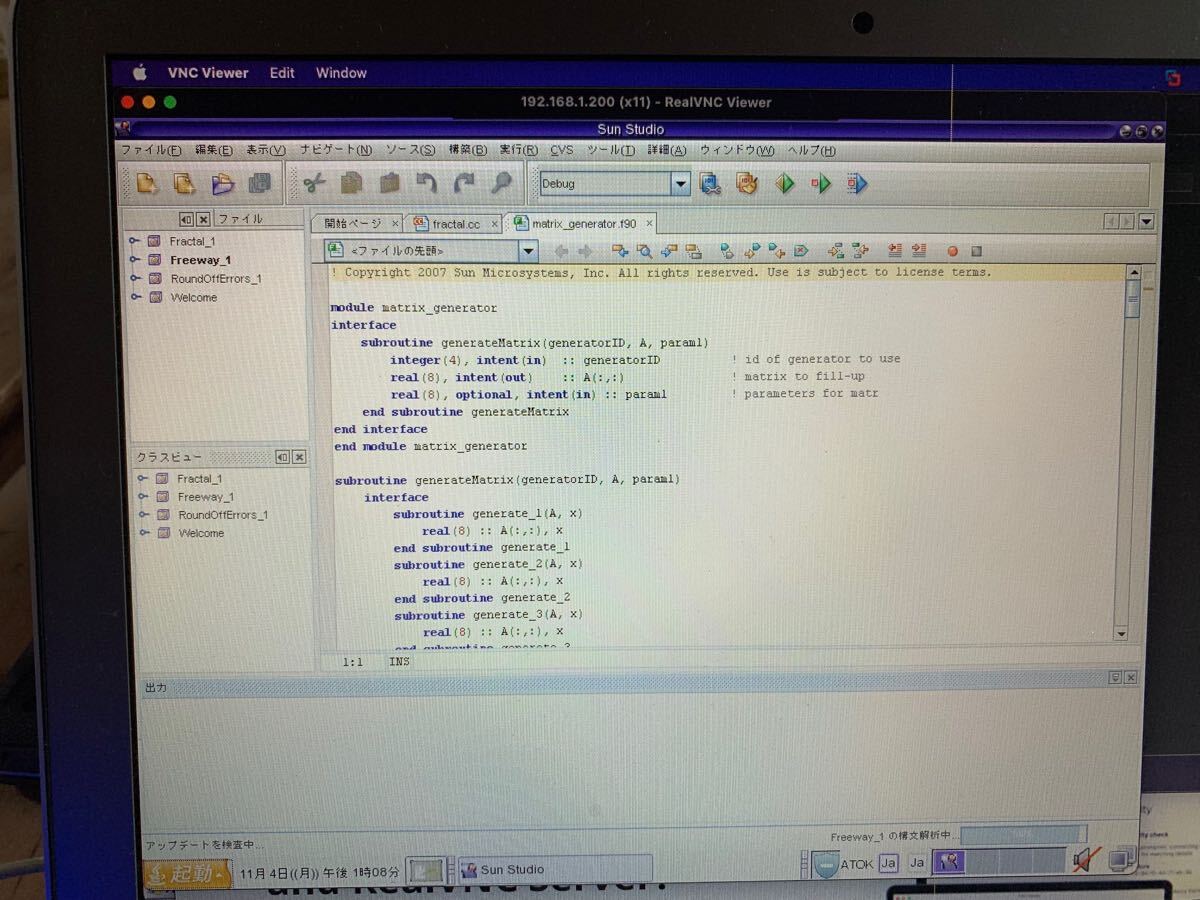Click the Debug Main Project icon
This screenshot has height=900, width=1200.
(821, 184)
